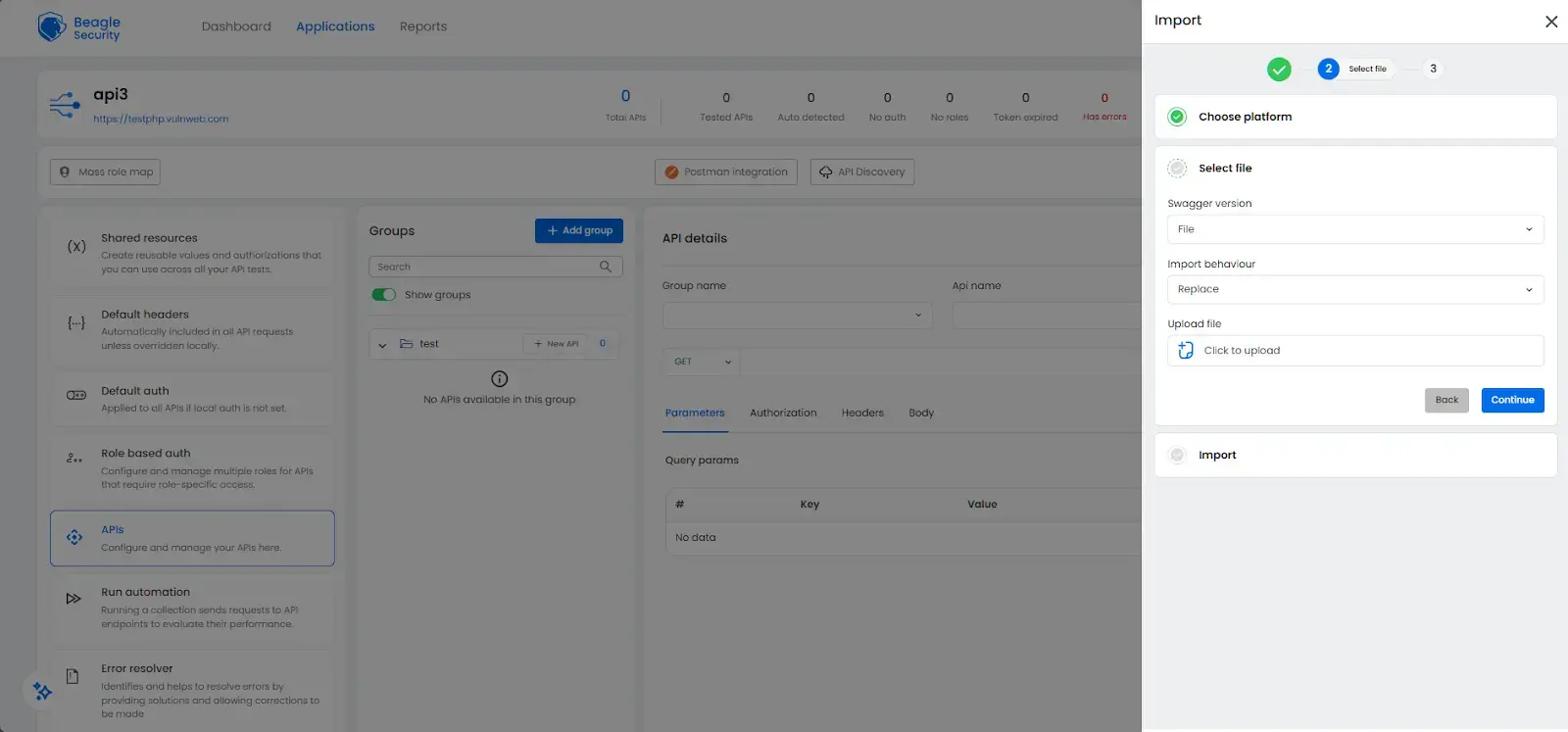The height and width of the screenshot is (732, 1568).
Task: Click the Run automation play icon
Action: tap(73, 598)
